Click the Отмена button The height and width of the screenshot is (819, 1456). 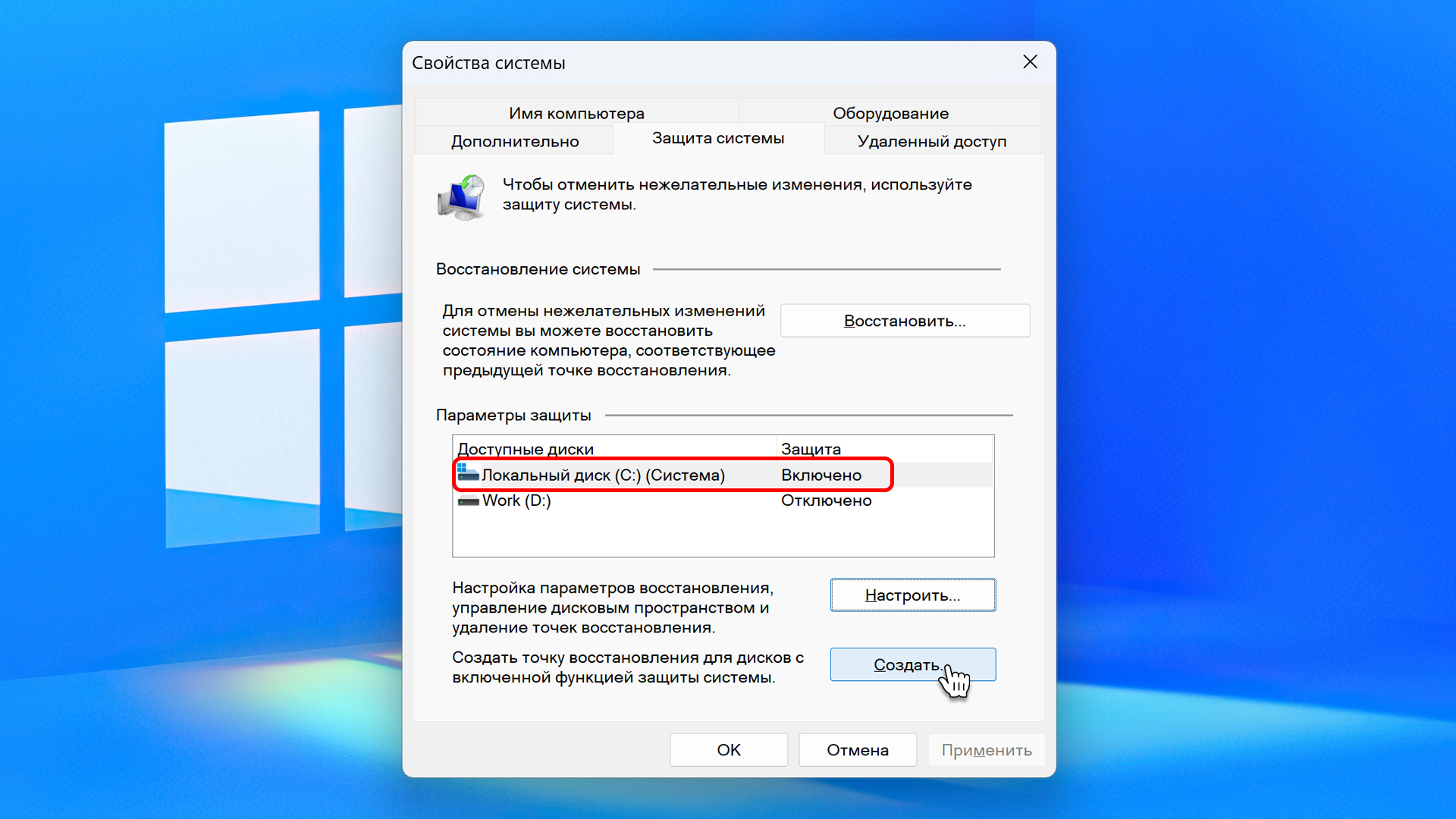point(858,750)
